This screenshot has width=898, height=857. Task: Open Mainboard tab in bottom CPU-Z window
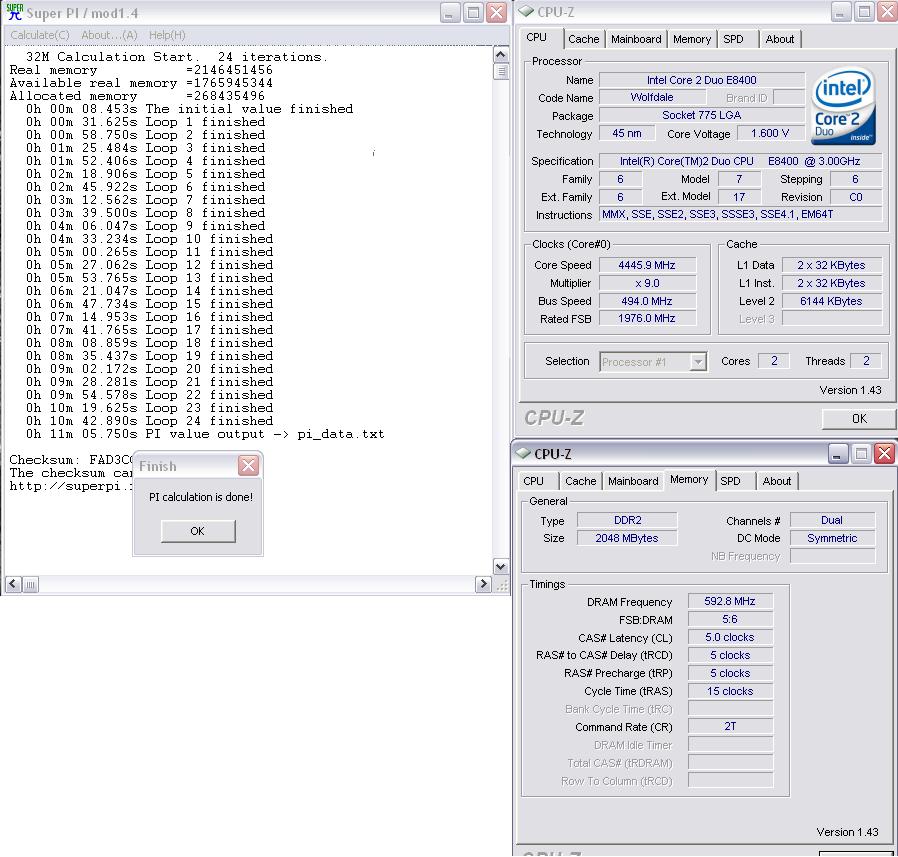[x=633, y=481]
